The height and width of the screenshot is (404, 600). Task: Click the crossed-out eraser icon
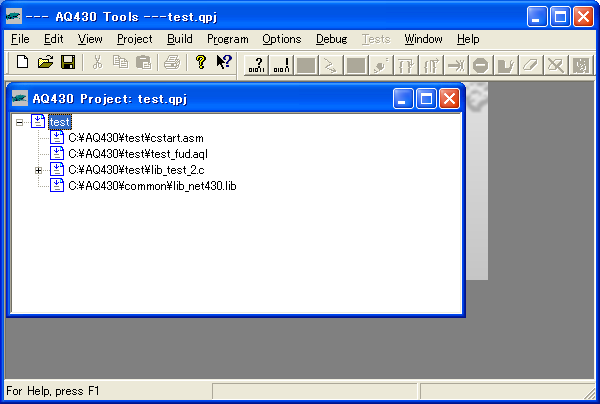click(556, 65)
